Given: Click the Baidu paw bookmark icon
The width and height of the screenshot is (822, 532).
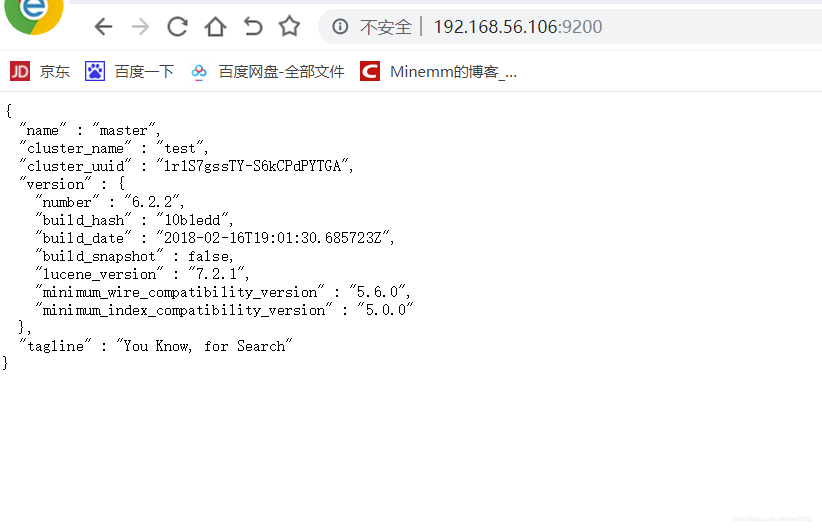Looking at the screenshot, I should (x=95, y=71).
